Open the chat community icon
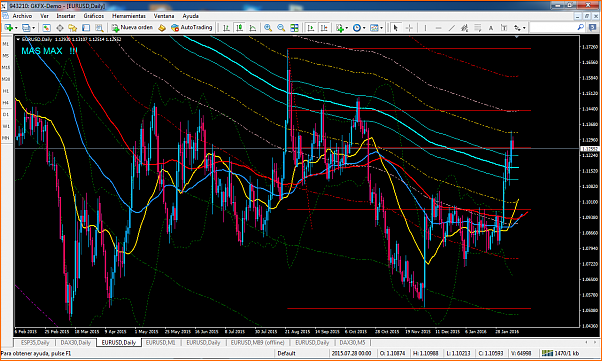602x361 pixels. (x=592, y=27)
